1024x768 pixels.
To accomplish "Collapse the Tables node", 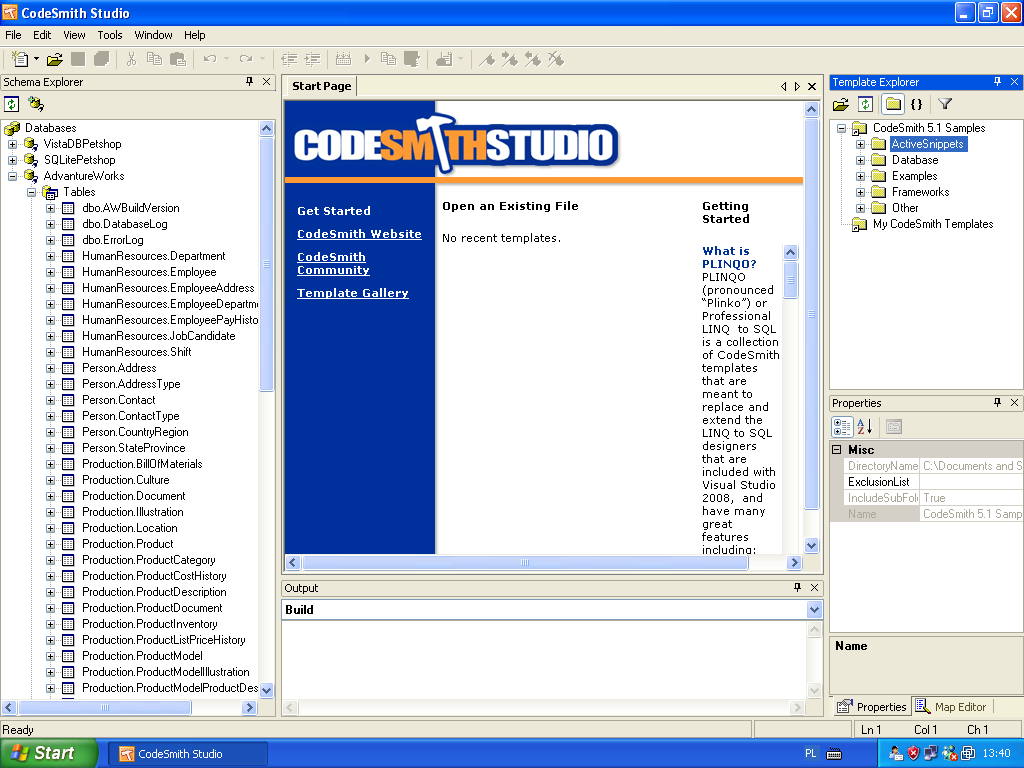I will 31,192.
